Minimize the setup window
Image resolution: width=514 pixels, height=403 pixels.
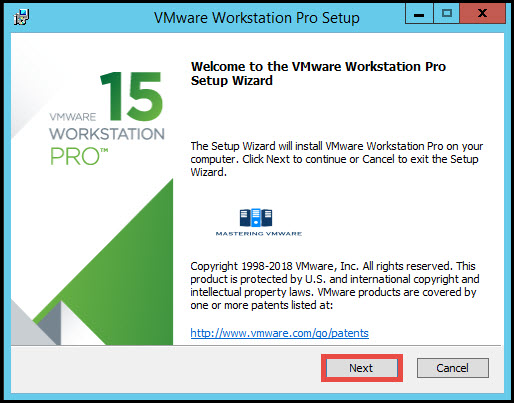(419, 14)
